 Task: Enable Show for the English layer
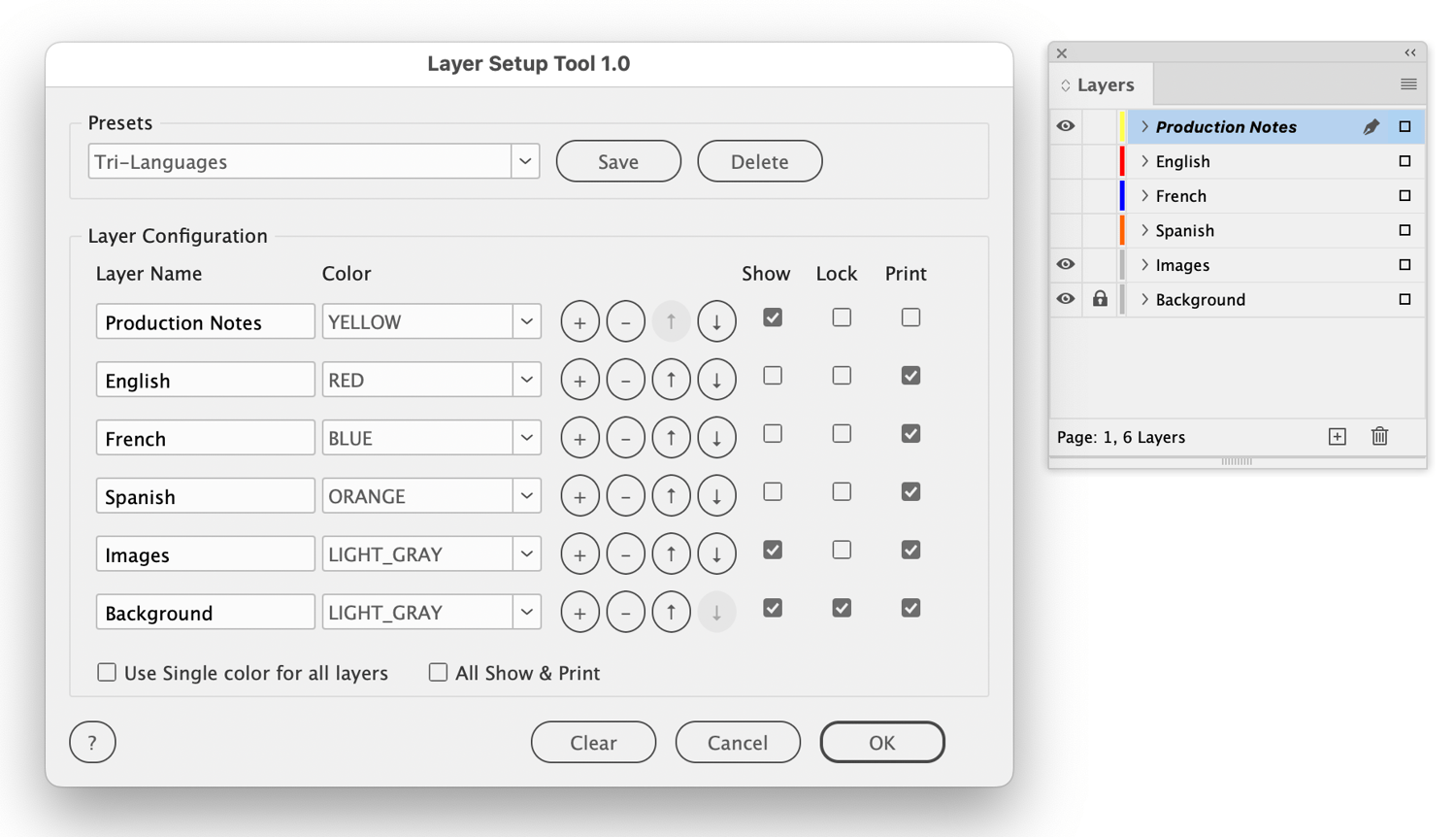(773, 376)
